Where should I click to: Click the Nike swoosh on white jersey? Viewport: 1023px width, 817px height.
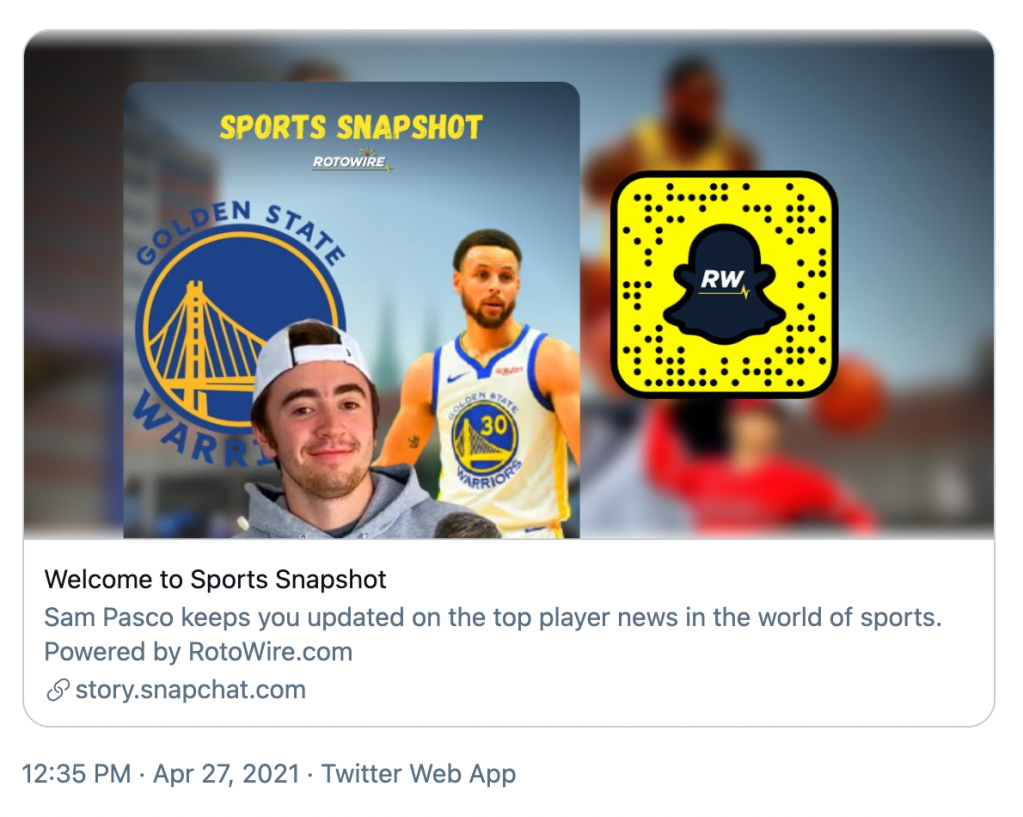click(458, 377)
